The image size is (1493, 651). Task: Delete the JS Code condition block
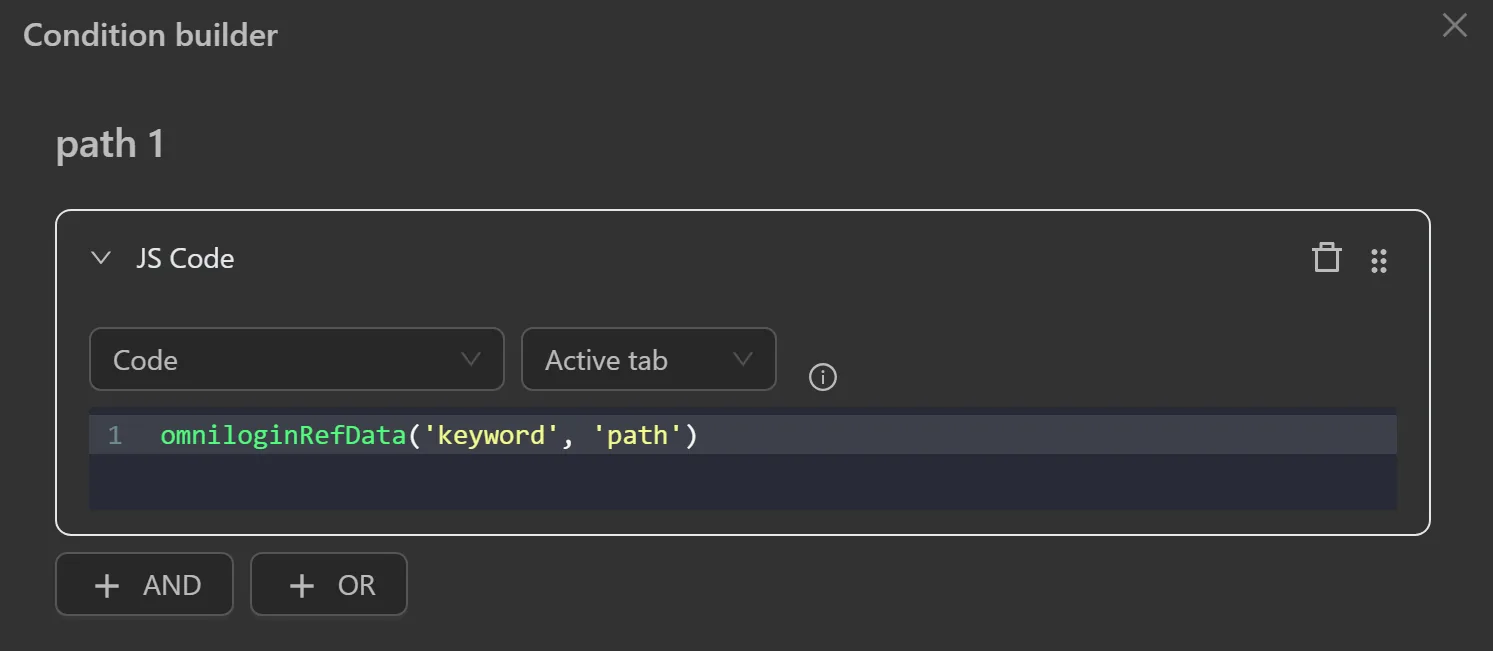[x=1326, y=258]
